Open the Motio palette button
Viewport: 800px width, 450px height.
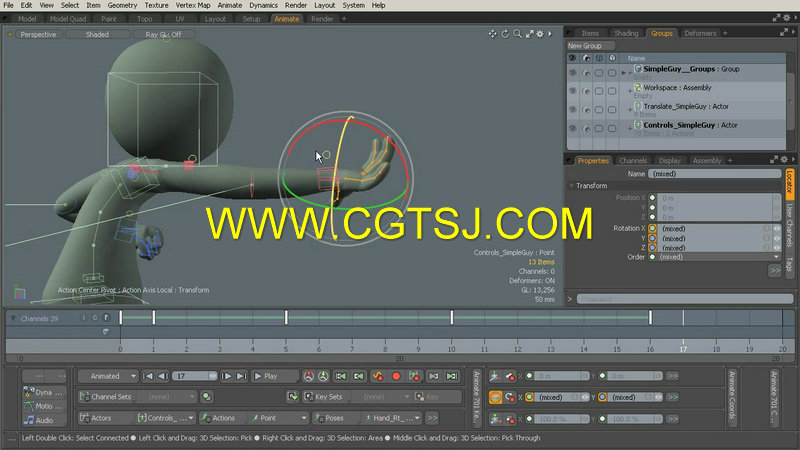[44, 406]
